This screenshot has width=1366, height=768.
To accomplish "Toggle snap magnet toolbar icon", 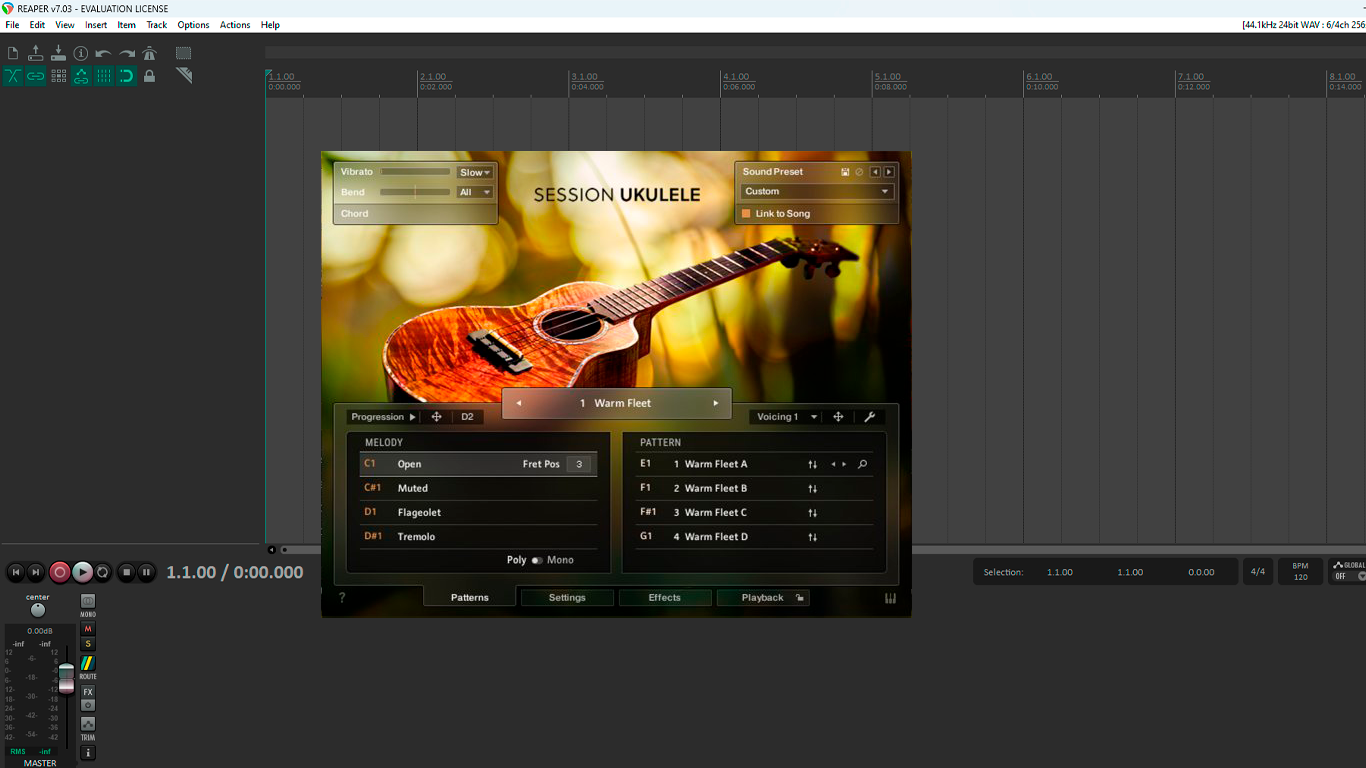I will [x=127, y=76].
